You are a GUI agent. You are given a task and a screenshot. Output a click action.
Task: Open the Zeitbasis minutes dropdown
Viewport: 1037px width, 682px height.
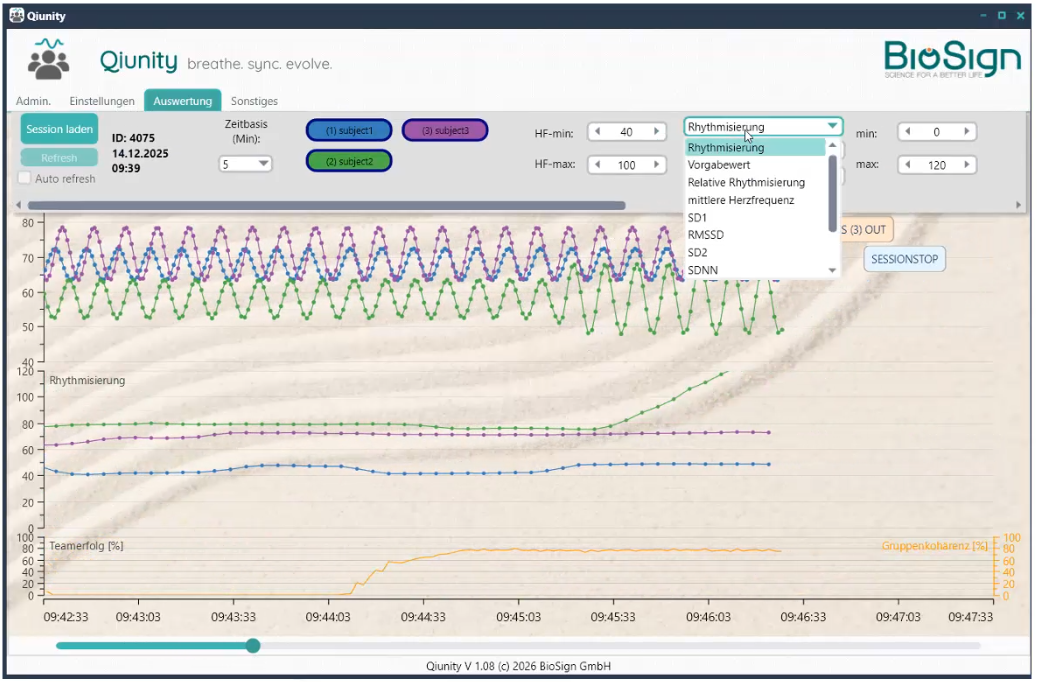pos(246,164)
